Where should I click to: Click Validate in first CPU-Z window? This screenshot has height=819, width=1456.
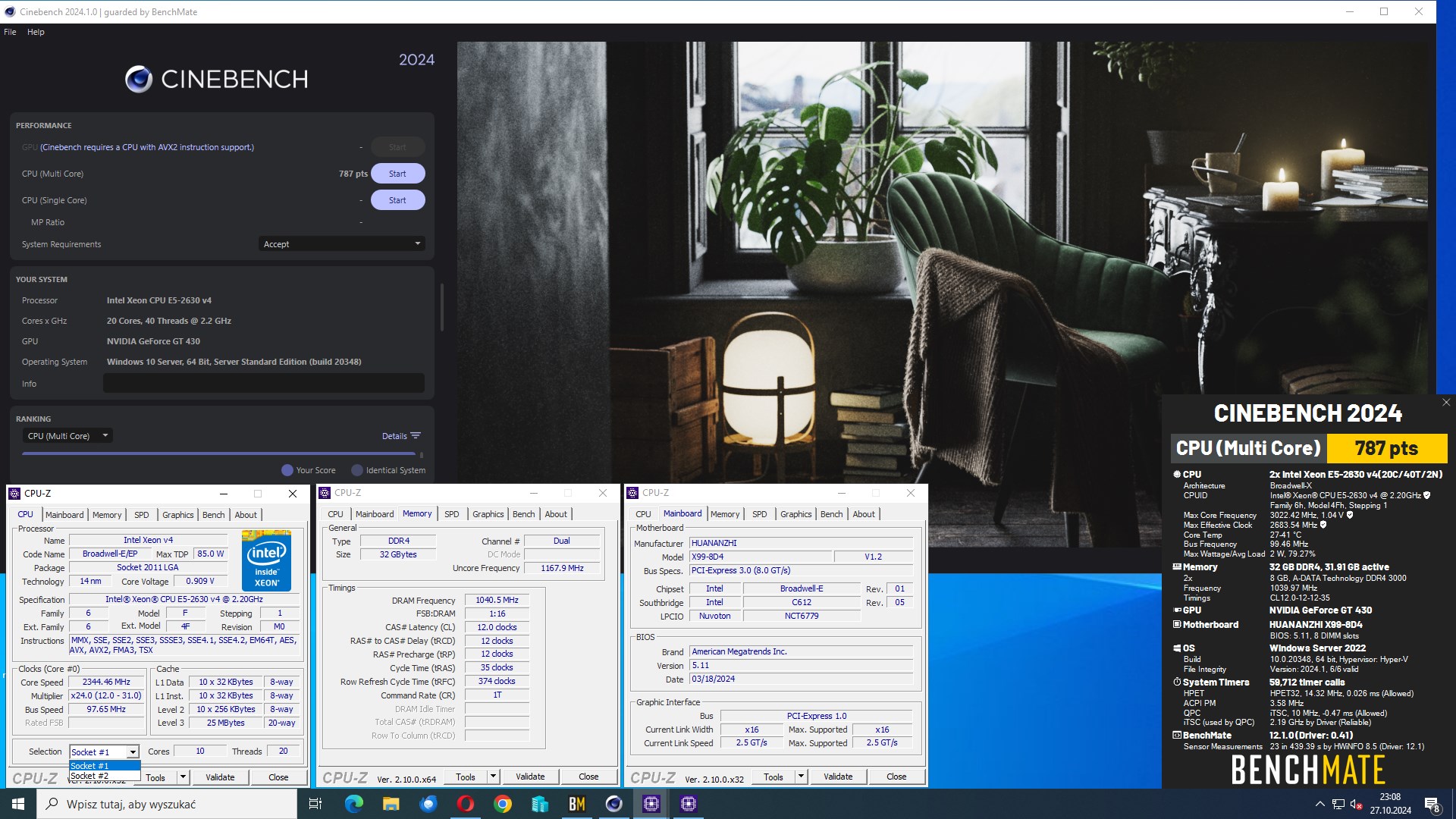pyautogui.click(x=220, y=777)
